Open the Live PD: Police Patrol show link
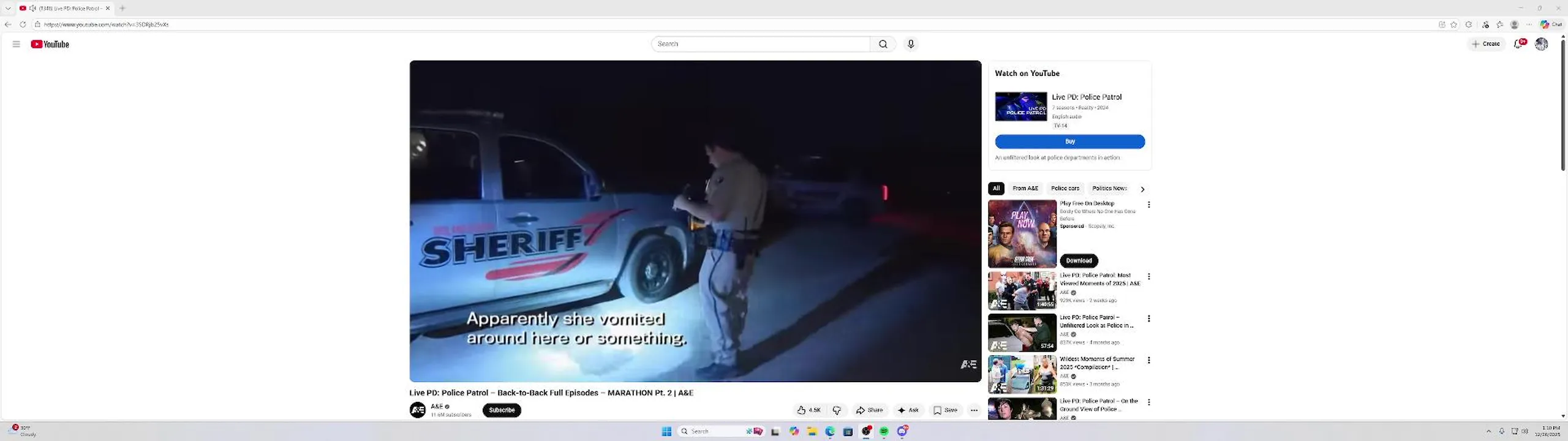 pyautogui.click(x=1087, y=97)
